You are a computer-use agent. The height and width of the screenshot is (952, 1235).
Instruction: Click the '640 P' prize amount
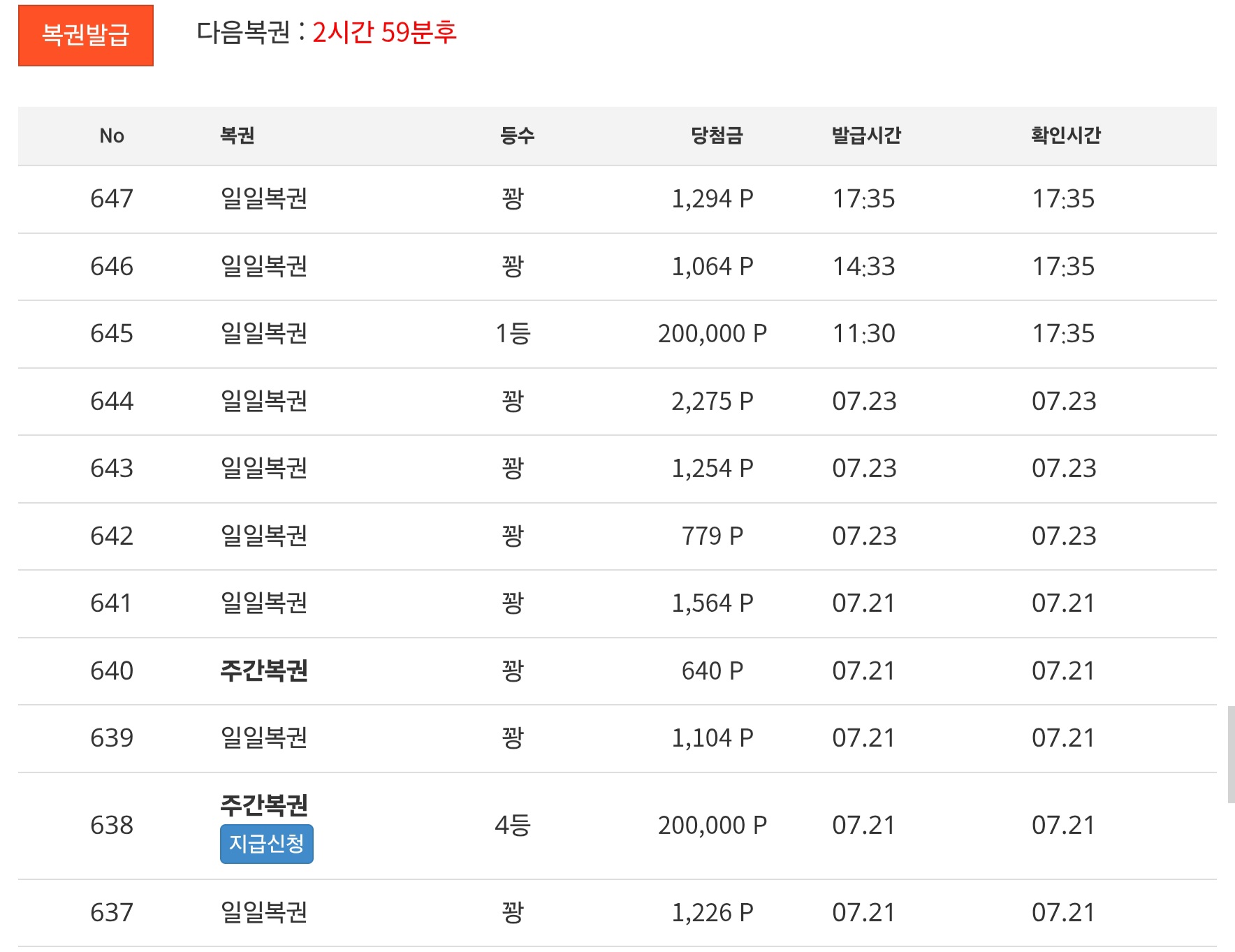712,671
